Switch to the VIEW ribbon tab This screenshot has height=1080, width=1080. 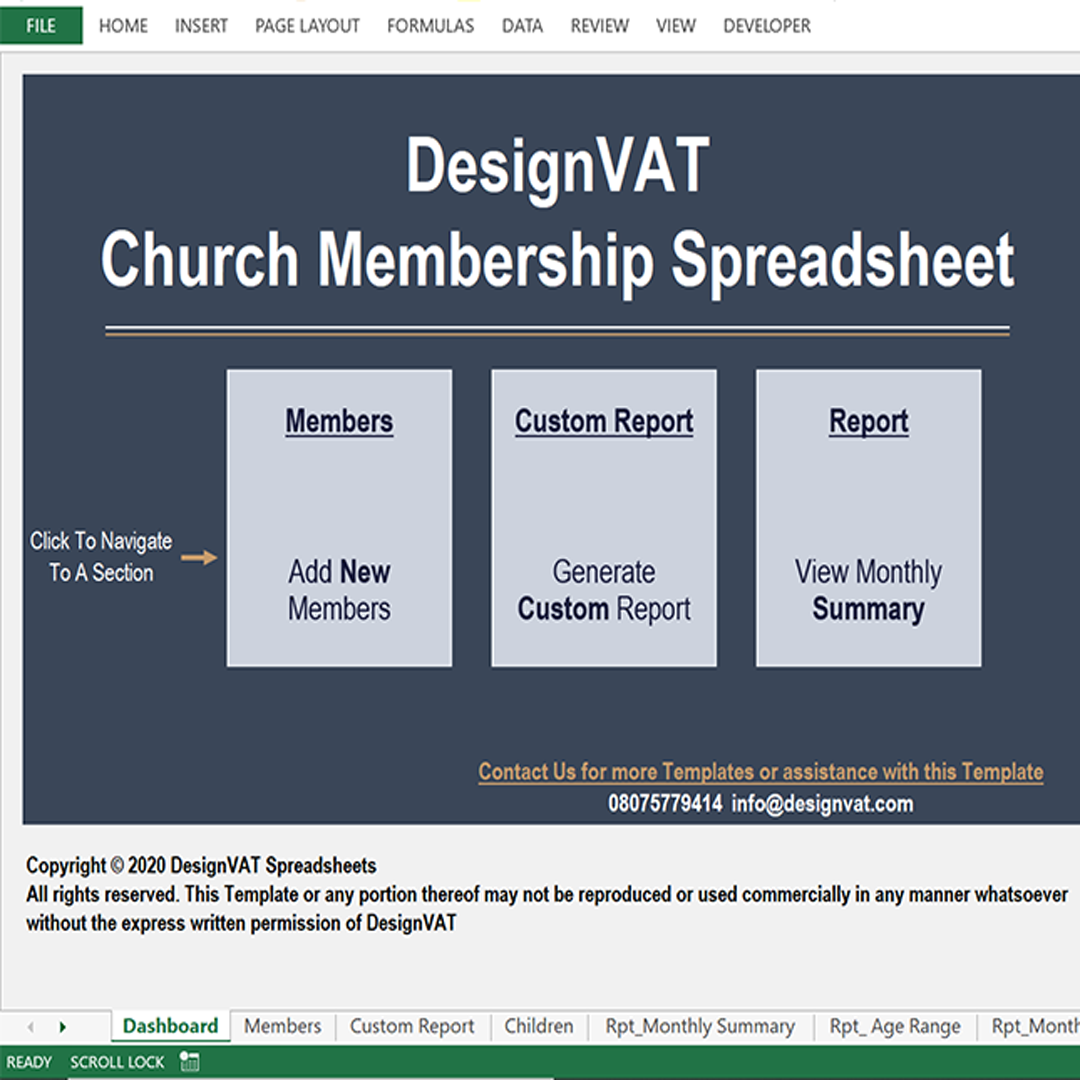(x=675, y=26)
